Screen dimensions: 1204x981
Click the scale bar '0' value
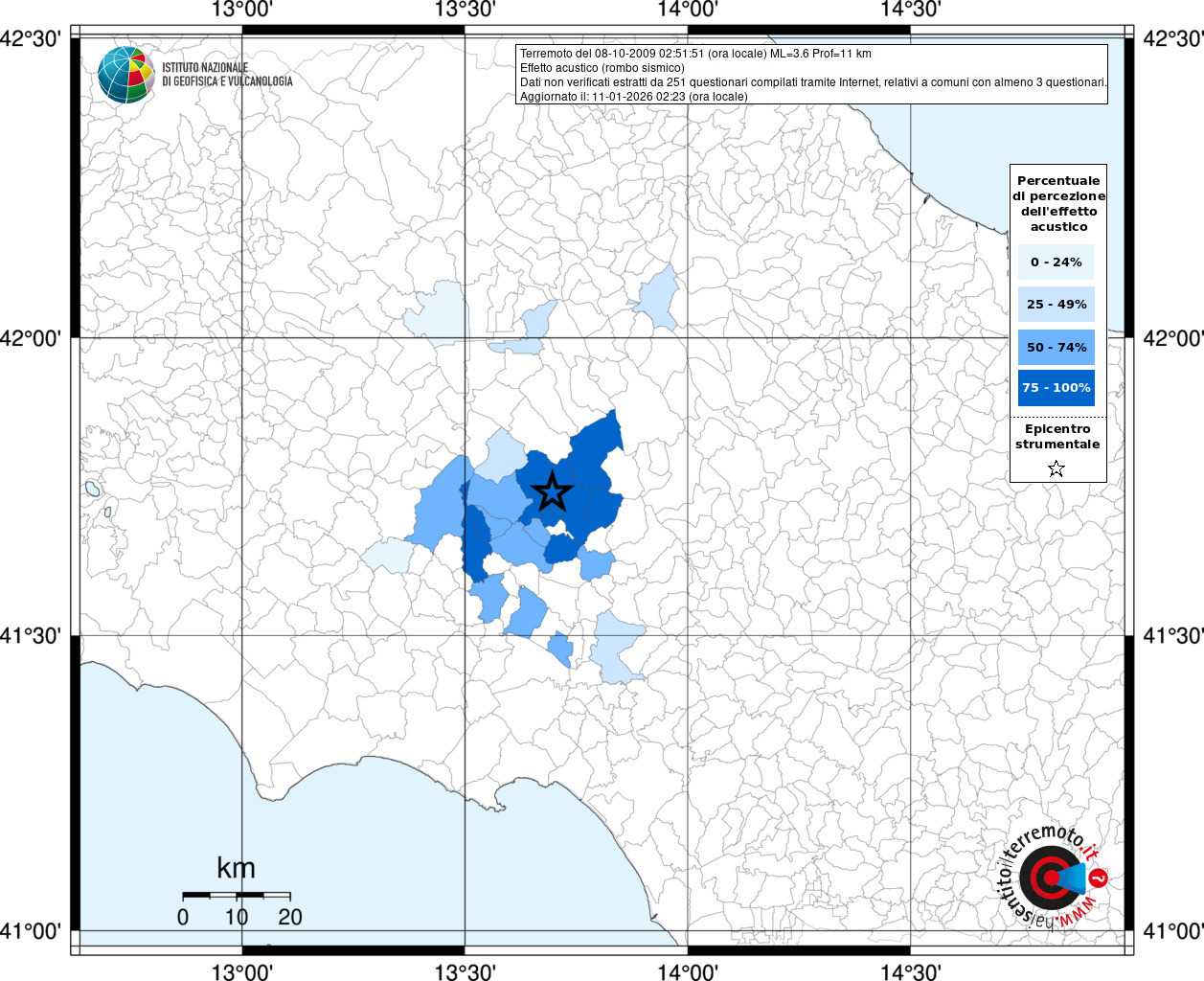[x=183, y=917]
